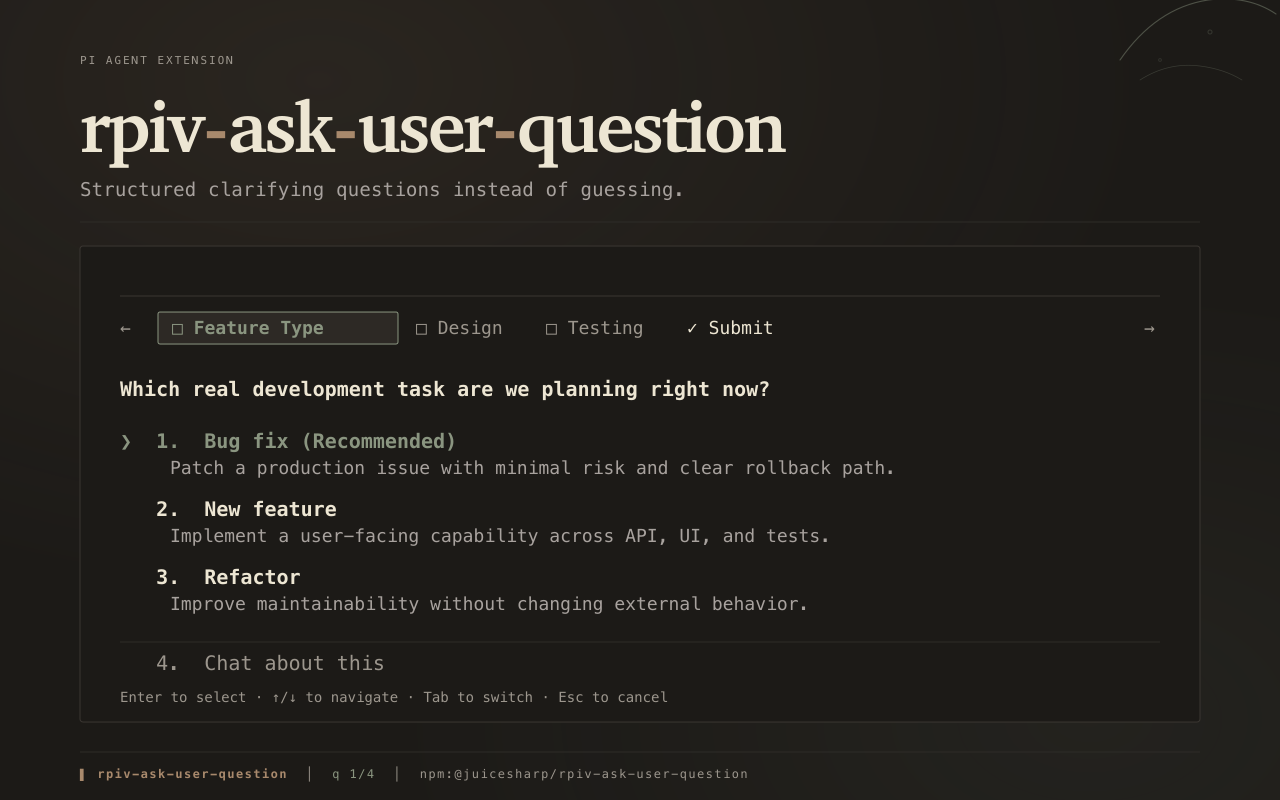Image resolution: width=1280 pixels, height=800 pixels.
Task: Click the selection chevron beside Bug fix
Action: point(126,441)
